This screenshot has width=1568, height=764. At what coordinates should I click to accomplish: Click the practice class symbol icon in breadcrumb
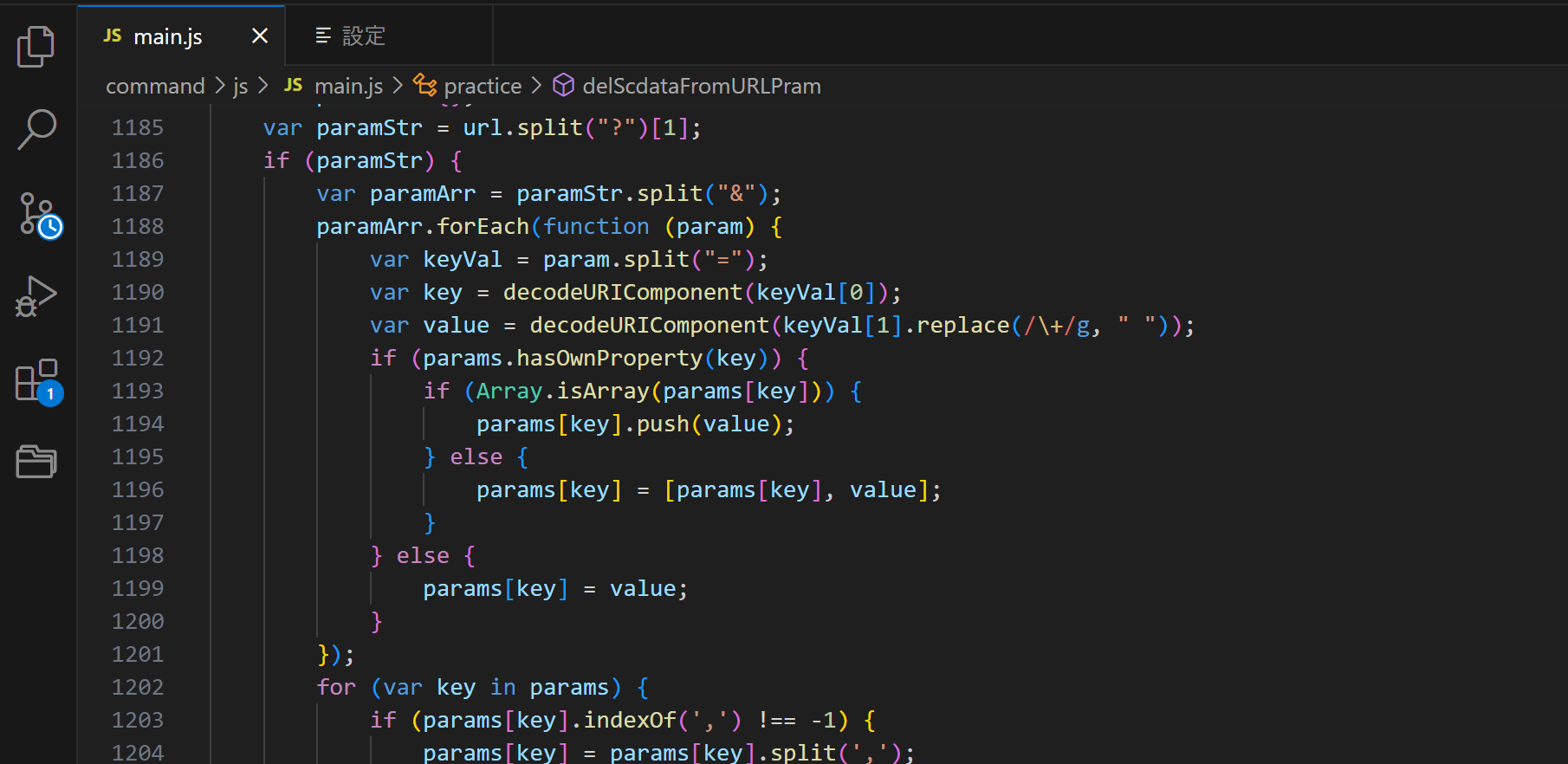click(424, 85)
